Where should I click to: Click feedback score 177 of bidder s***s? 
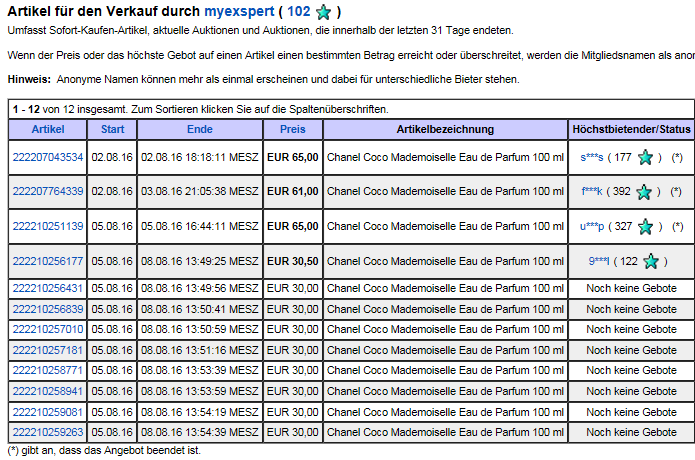pyautogui.click(x=623, y=157)
